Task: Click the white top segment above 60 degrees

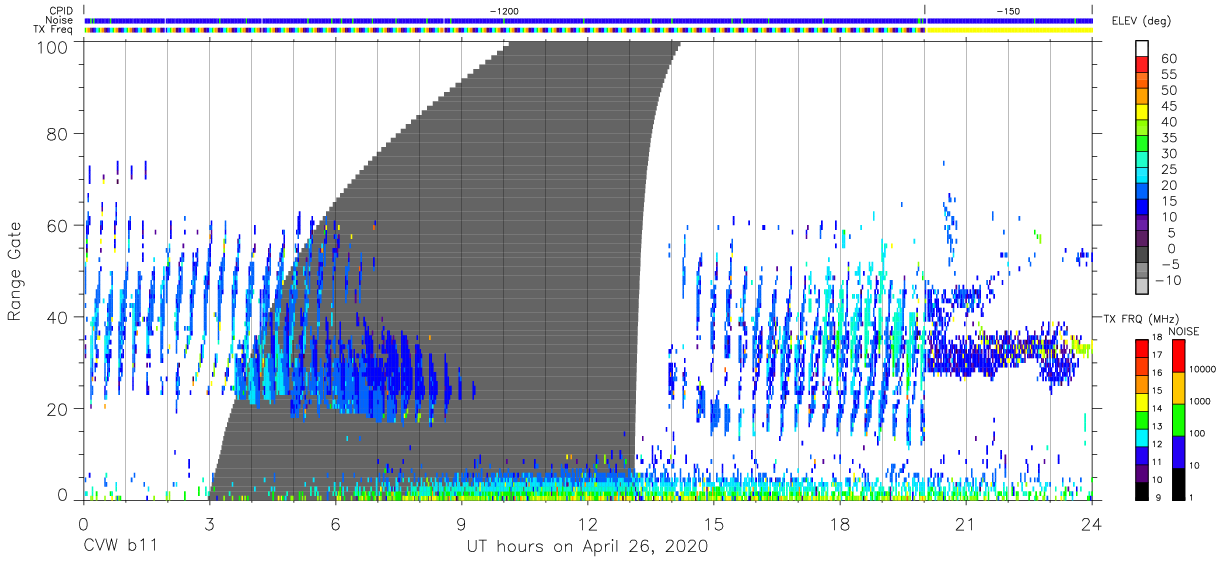Action: 1144,49
